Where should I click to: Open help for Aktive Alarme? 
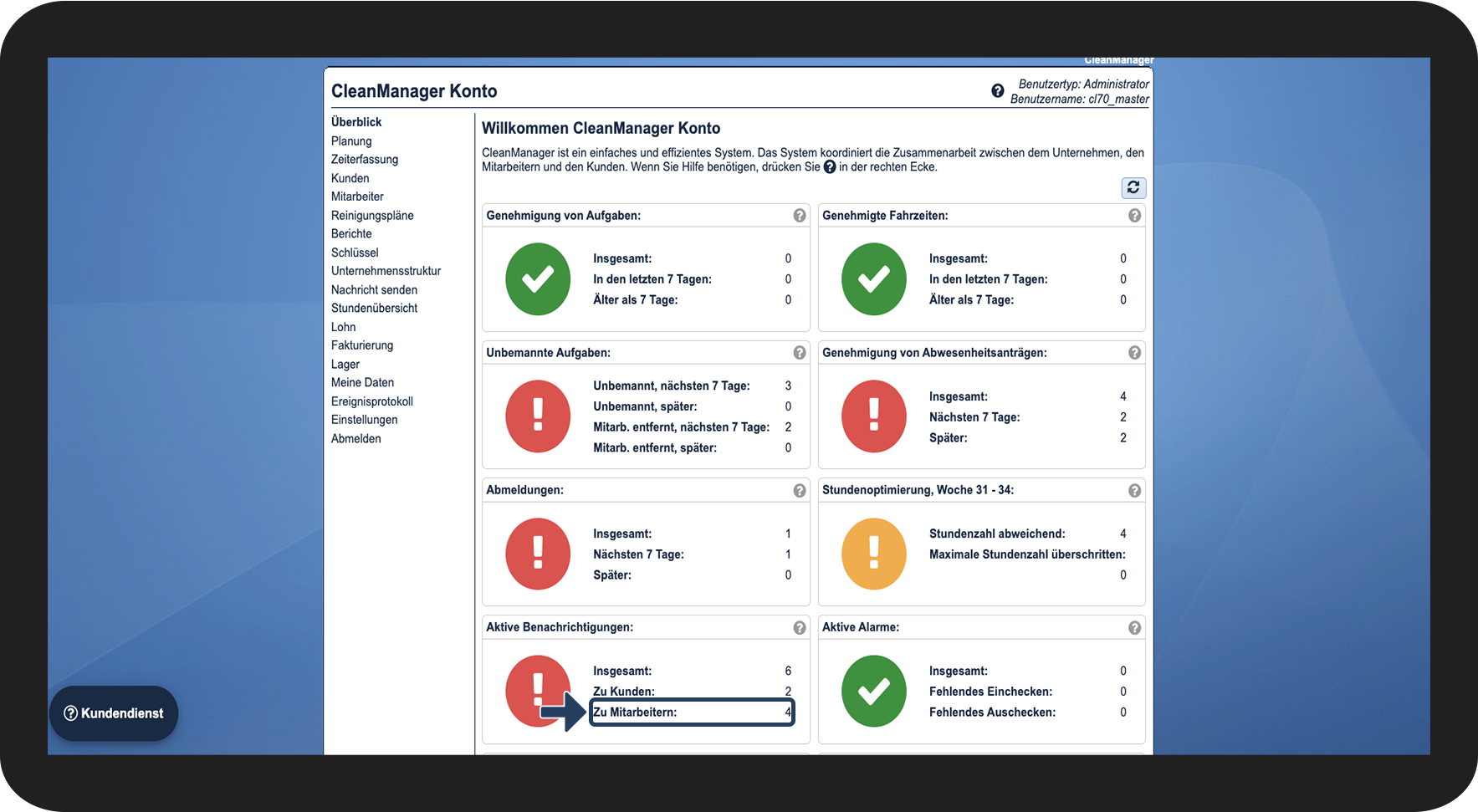pos(1134,628)
